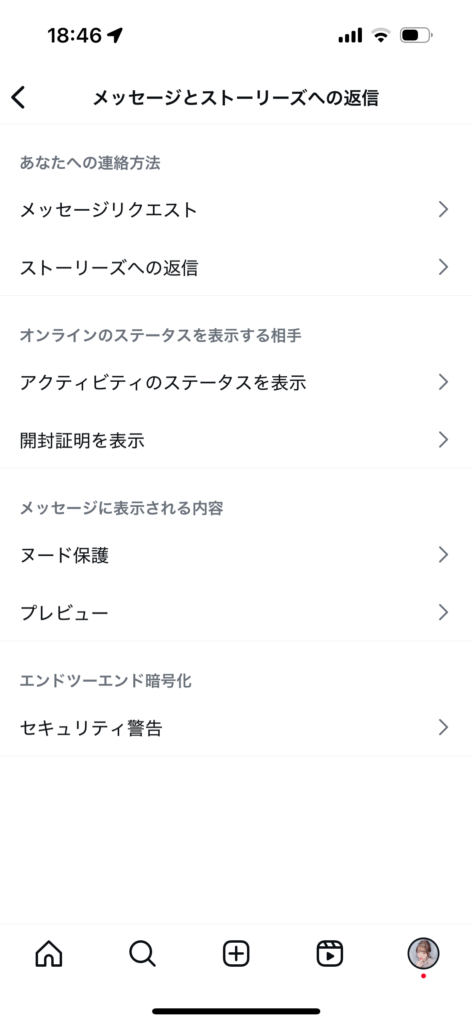Tap the battery indicator icon
This screenshot has height=1024, width=472.
(416, 35)
